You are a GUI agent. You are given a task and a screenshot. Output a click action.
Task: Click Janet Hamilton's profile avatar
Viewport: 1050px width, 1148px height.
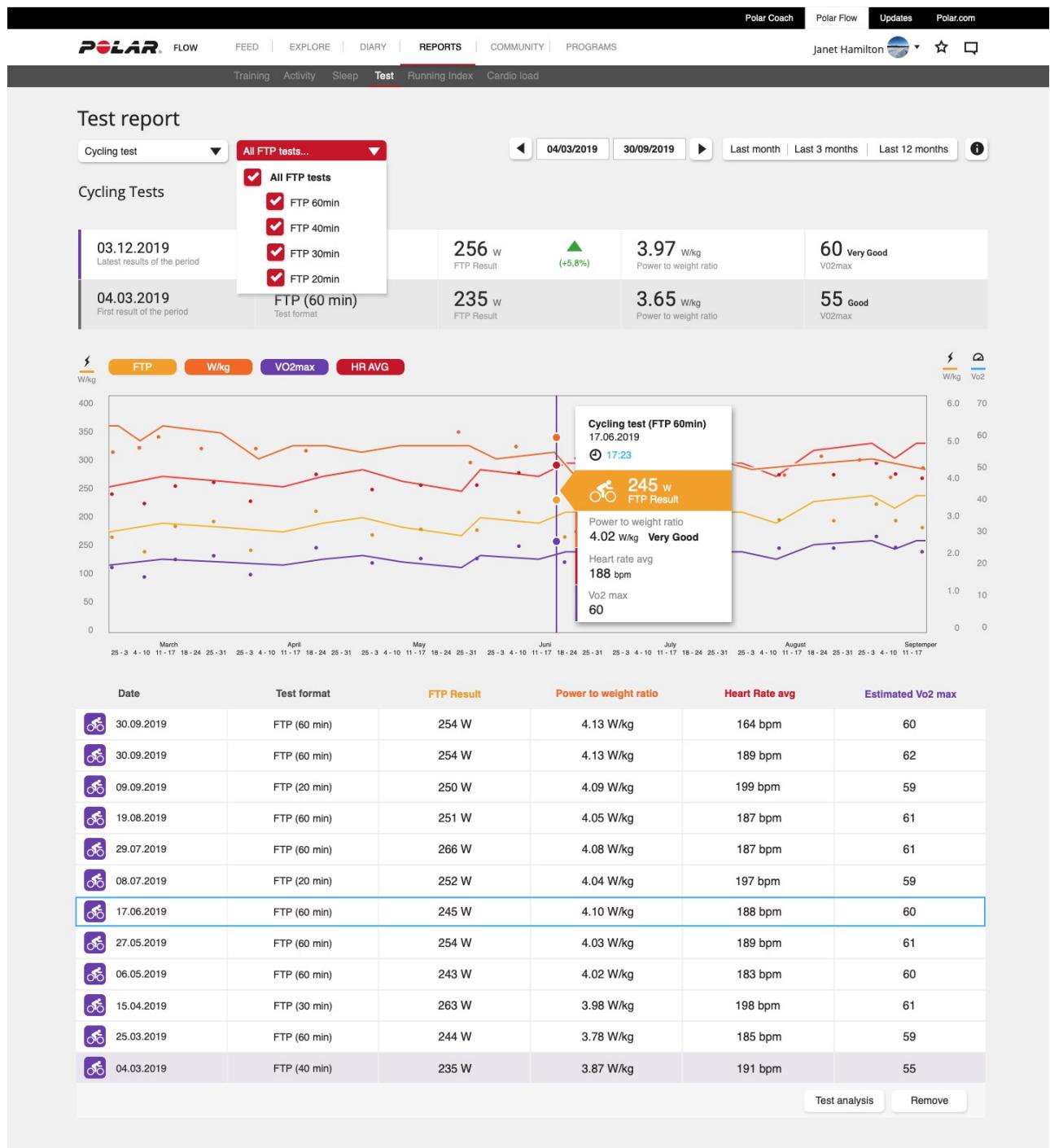click(x=898, y=48)
